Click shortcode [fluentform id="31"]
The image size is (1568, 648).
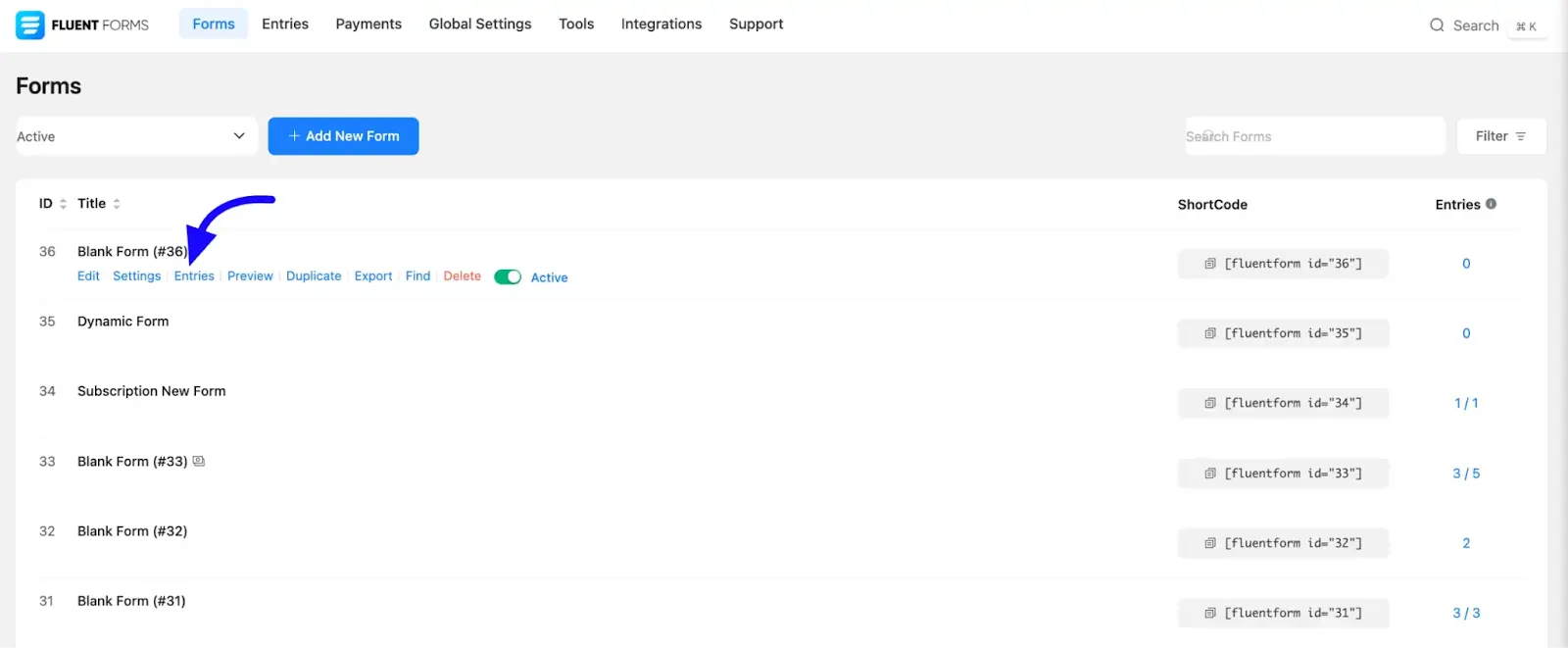(1283, 613)
